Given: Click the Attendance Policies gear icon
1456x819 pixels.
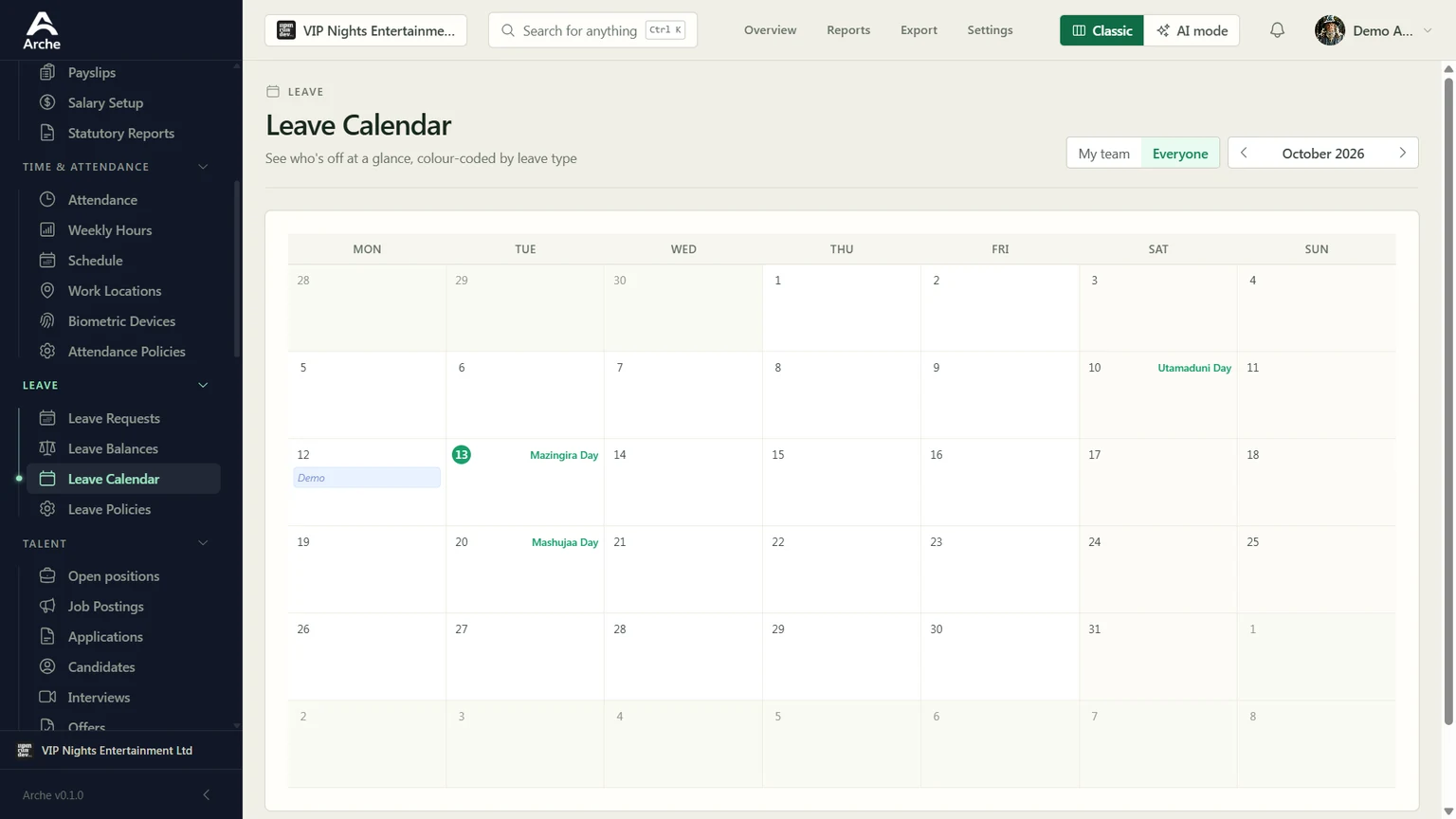Looking at the screenshot, I should pyautogui.click(x=47, y=351).
